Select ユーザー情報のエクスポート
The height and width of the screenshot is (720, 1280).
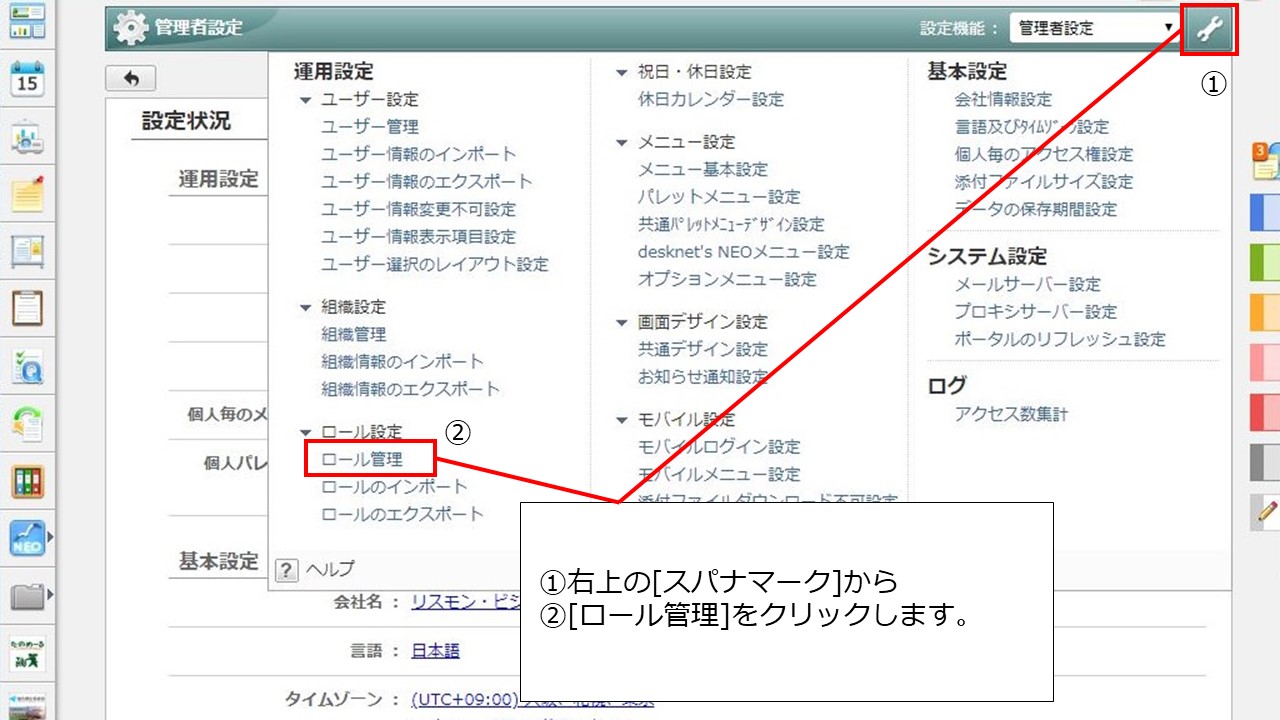coord(427,182)
